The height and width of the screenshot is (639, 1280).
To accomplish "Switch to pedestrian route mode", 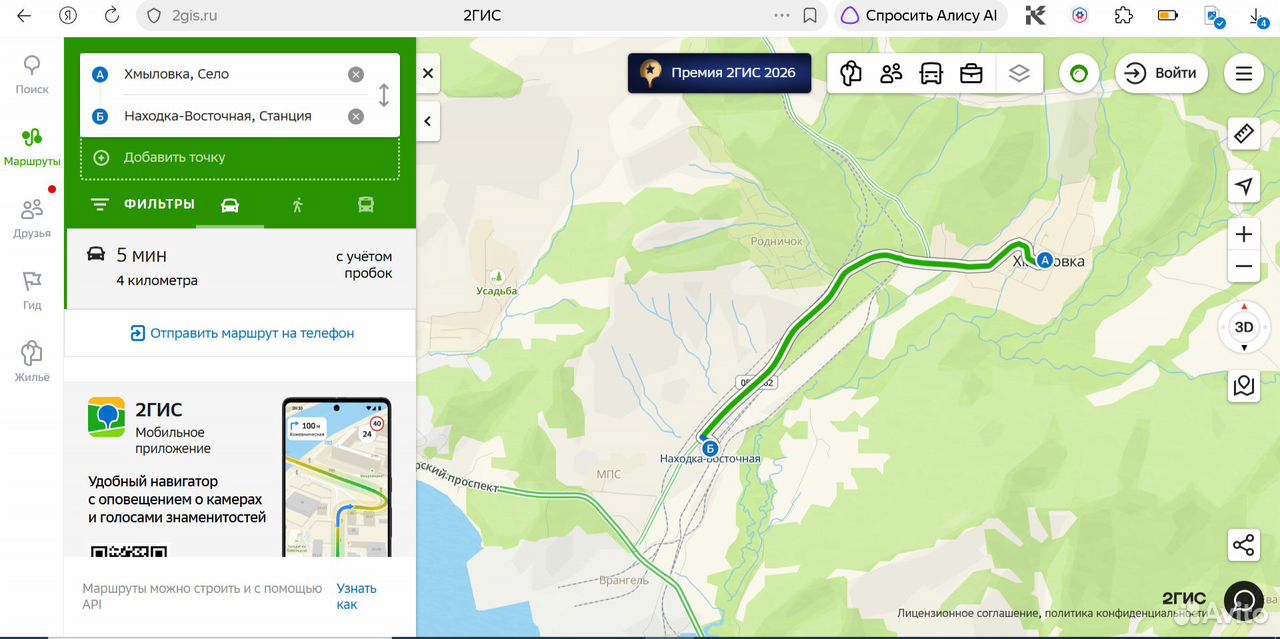I will pyautogui.click(x=297, y=205).
